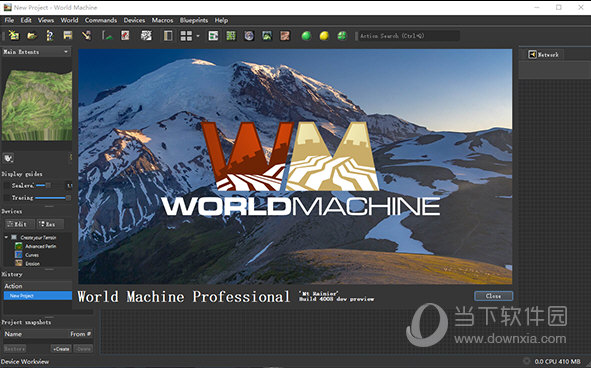The width and height of the screenshot is (591, 368).
Task: Open the Macros menu
Action: coord(162,20)
